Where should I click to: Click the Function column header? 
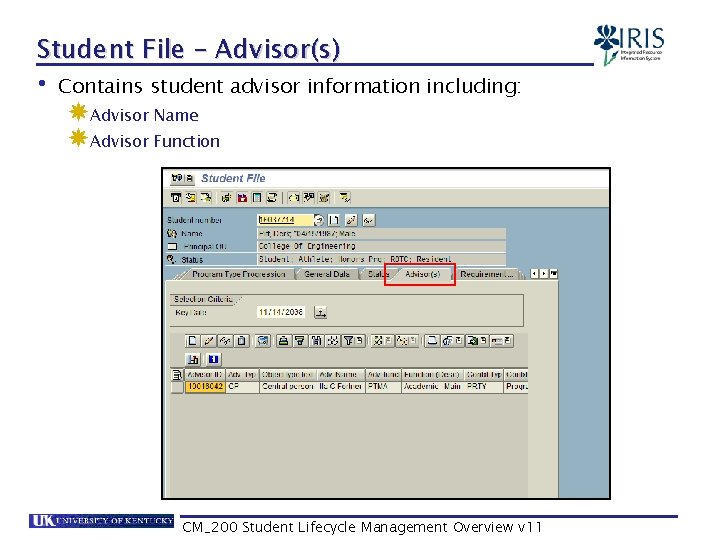click(x=433, y=375)
